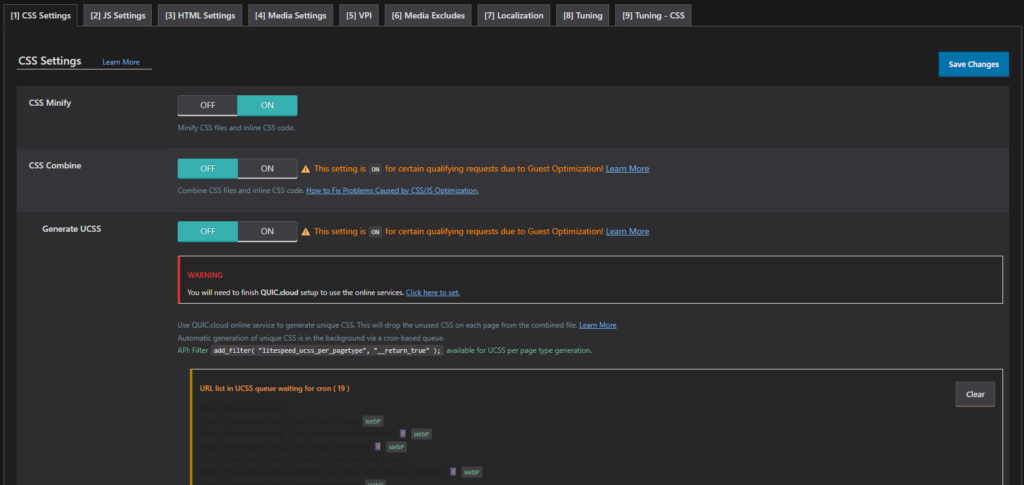The height and width of the screenshot is (485, 1024).
Task: Click the add_filter litespeed_ucss_per_pagetype code snippet
Action: [x=327, y=351]
